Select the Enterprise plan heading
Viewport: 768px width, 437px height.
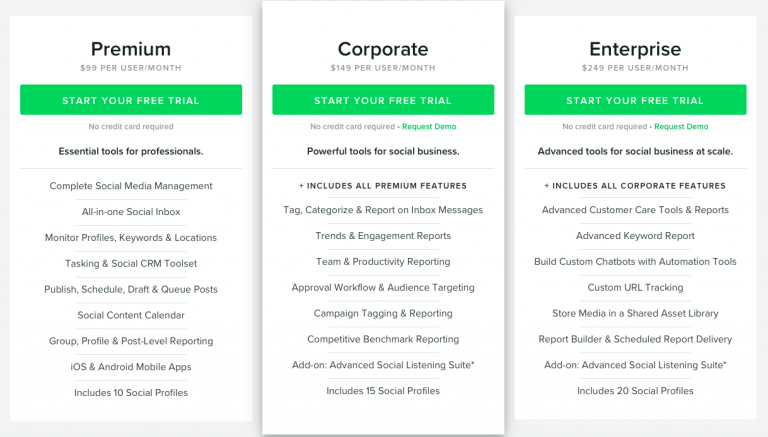point(635,48)
